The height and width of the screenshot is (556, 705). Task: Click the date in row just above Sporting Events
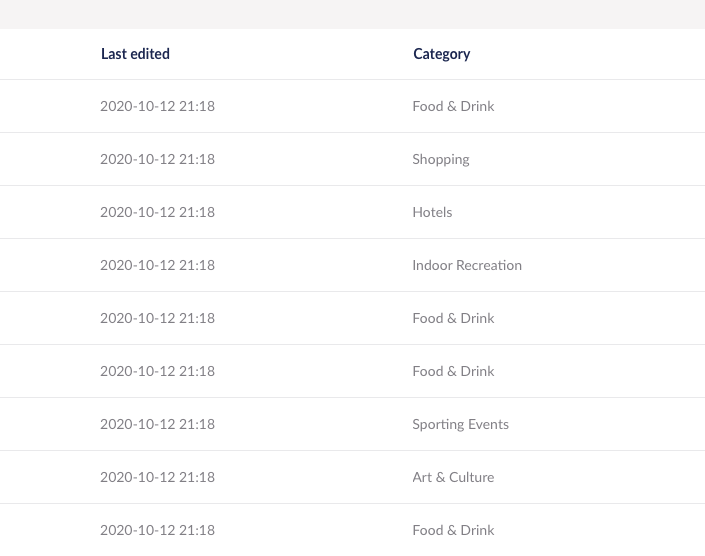tap(157, 371)
